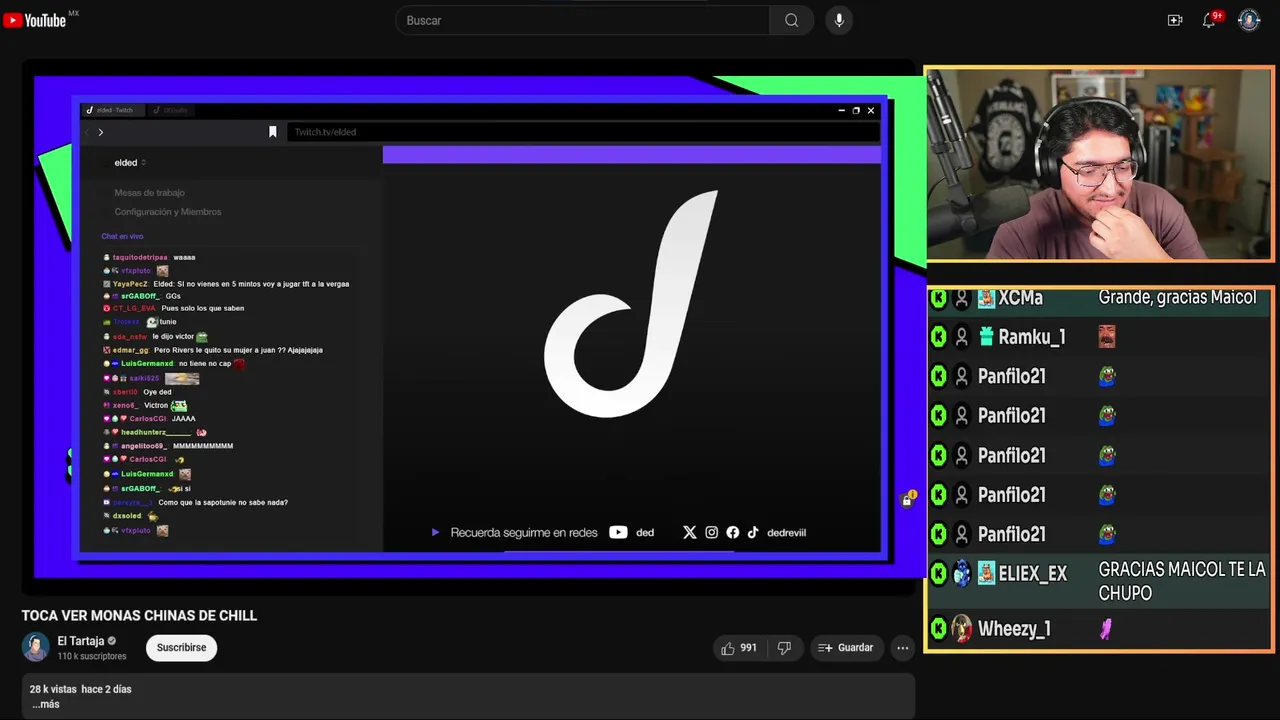Screen dimensions: 1280x720
Task: Open the create video icon
Action: click(1175, 20)
